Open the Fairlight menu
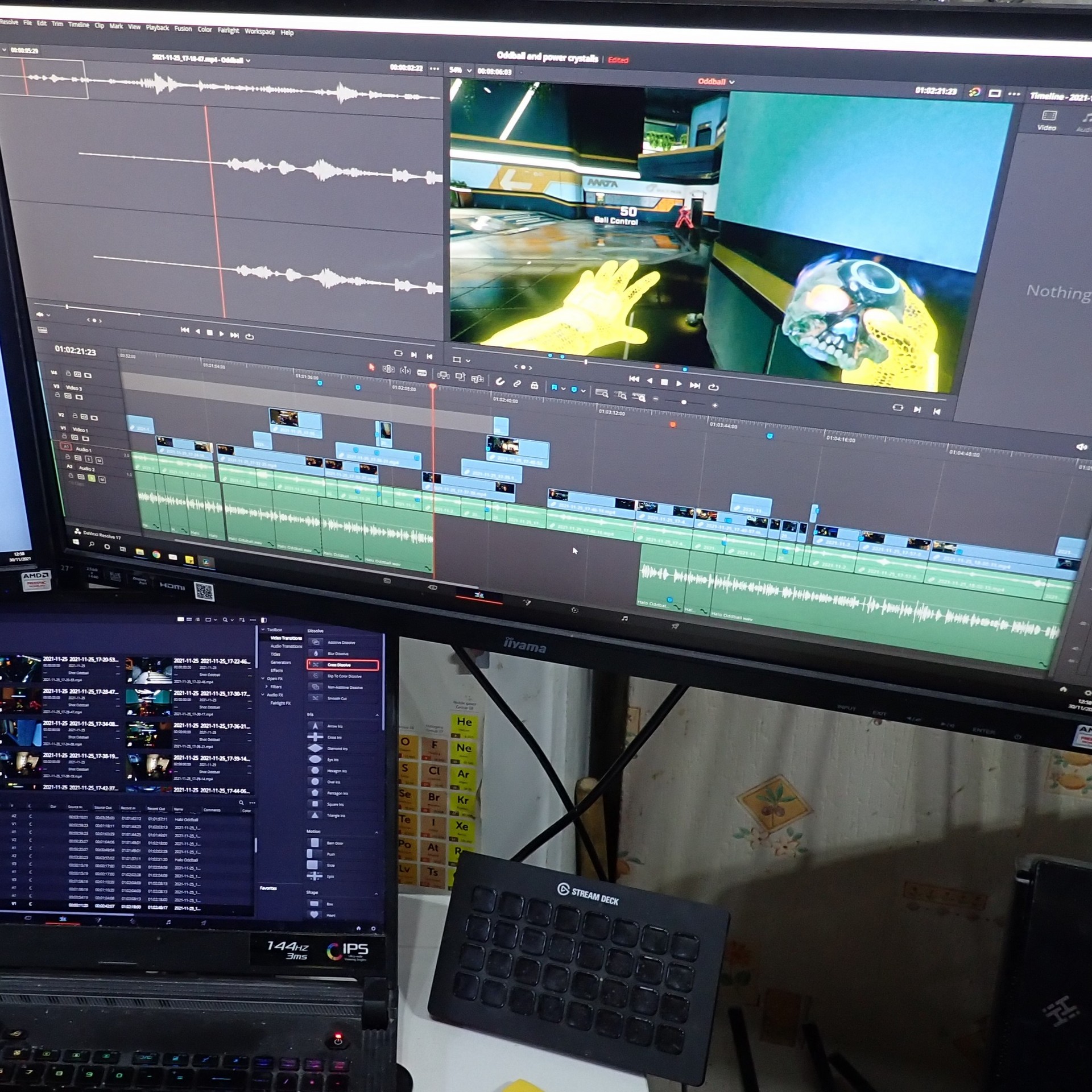Image resolution: width=1092 pixels, height=1092 pixels. coord(228,30)
